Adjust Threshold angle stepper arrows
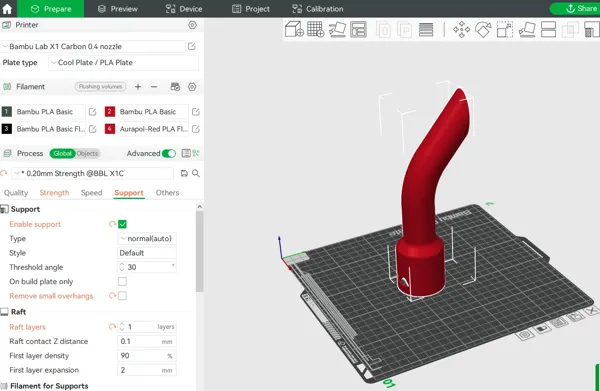Viewport: 600px width, 391px height. (122, 267)
